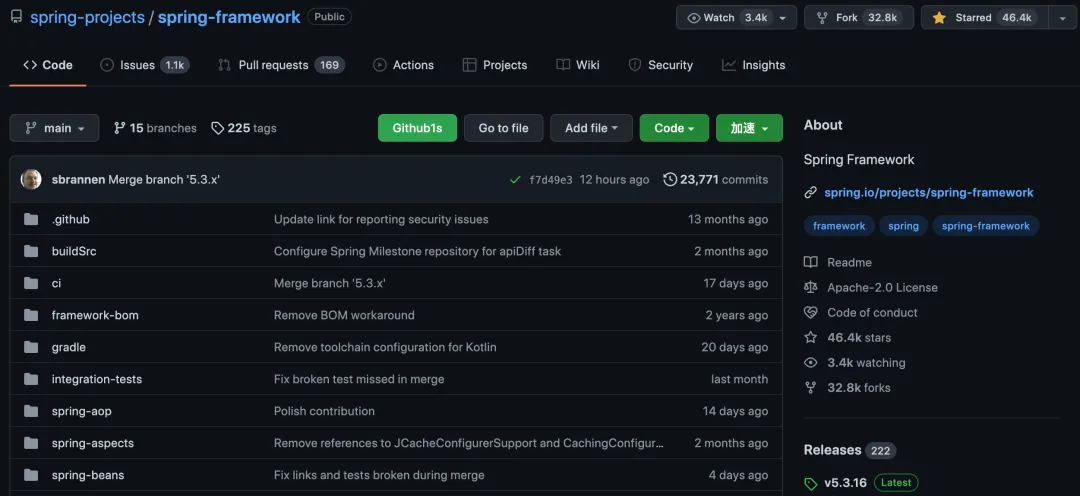1080x496 pixels.
Task: Open the main branch dropdown
Action: [55, 128]
